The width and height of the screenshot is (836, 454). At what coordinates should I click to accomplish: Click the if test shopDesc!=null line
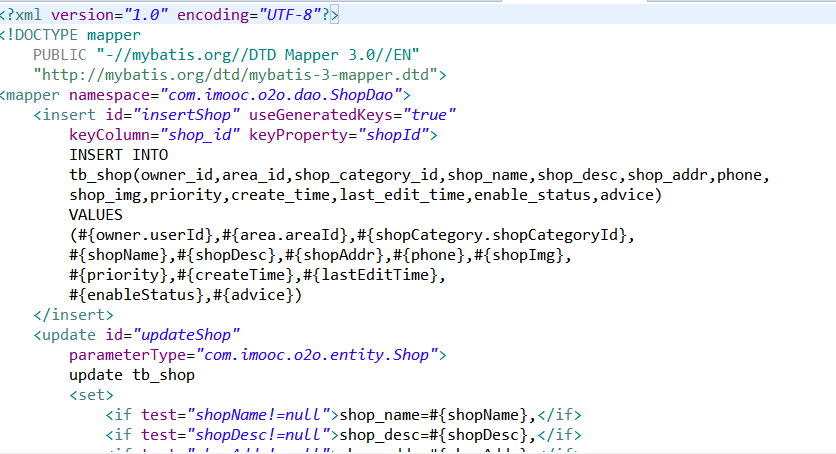click(343, 435)
